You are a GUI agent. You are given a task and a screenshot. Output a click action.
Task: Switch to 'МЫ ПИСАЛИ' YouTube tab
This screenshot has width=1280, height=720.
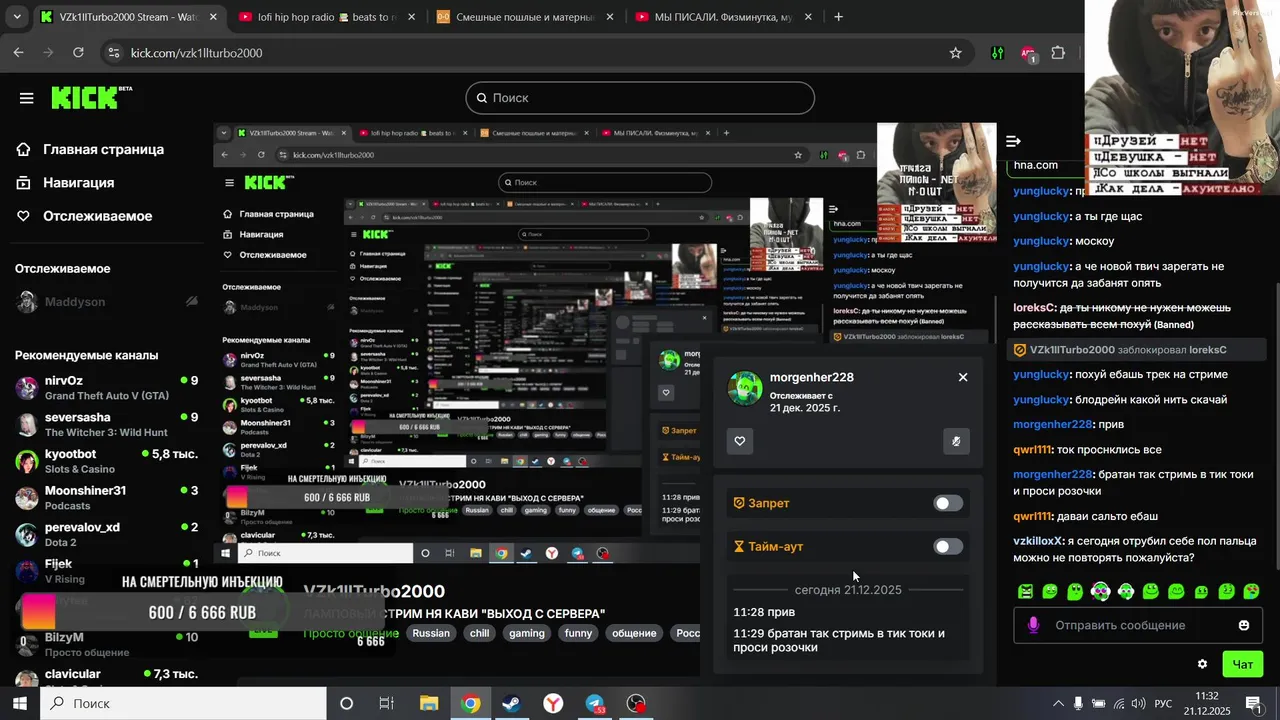tap(722, 17)
